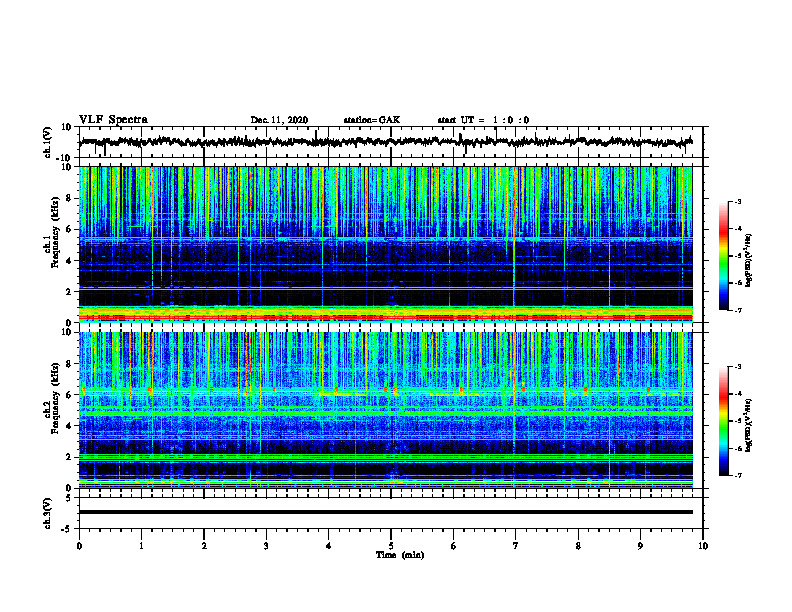Image resolution: width=792 pixels, height=612 pixels.
Task: Click the "VLF Spectra" title text
Action: [113, 120]
